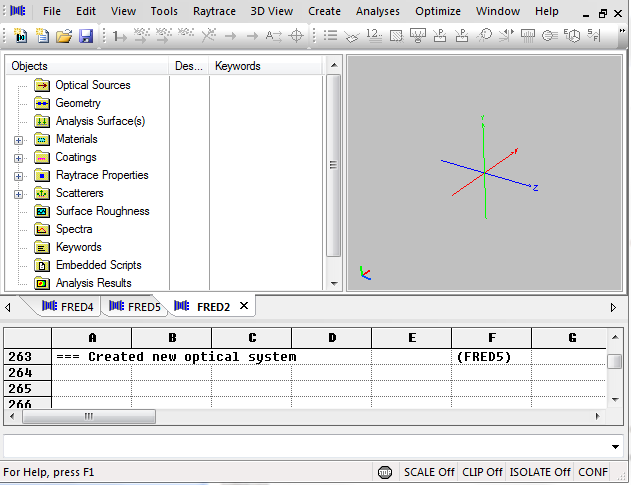Viewport: 631px width, 485px height.
Task: Click the Embedded Scripts icon in tree
Action: pyautogui.click(x=42, y=265)
